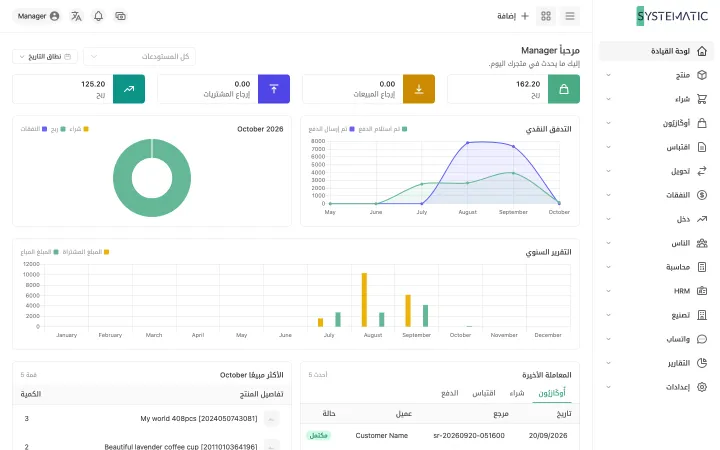Expand the منتج sidebar chevron
Screen dimensions: 720x450
click(608, 75)
